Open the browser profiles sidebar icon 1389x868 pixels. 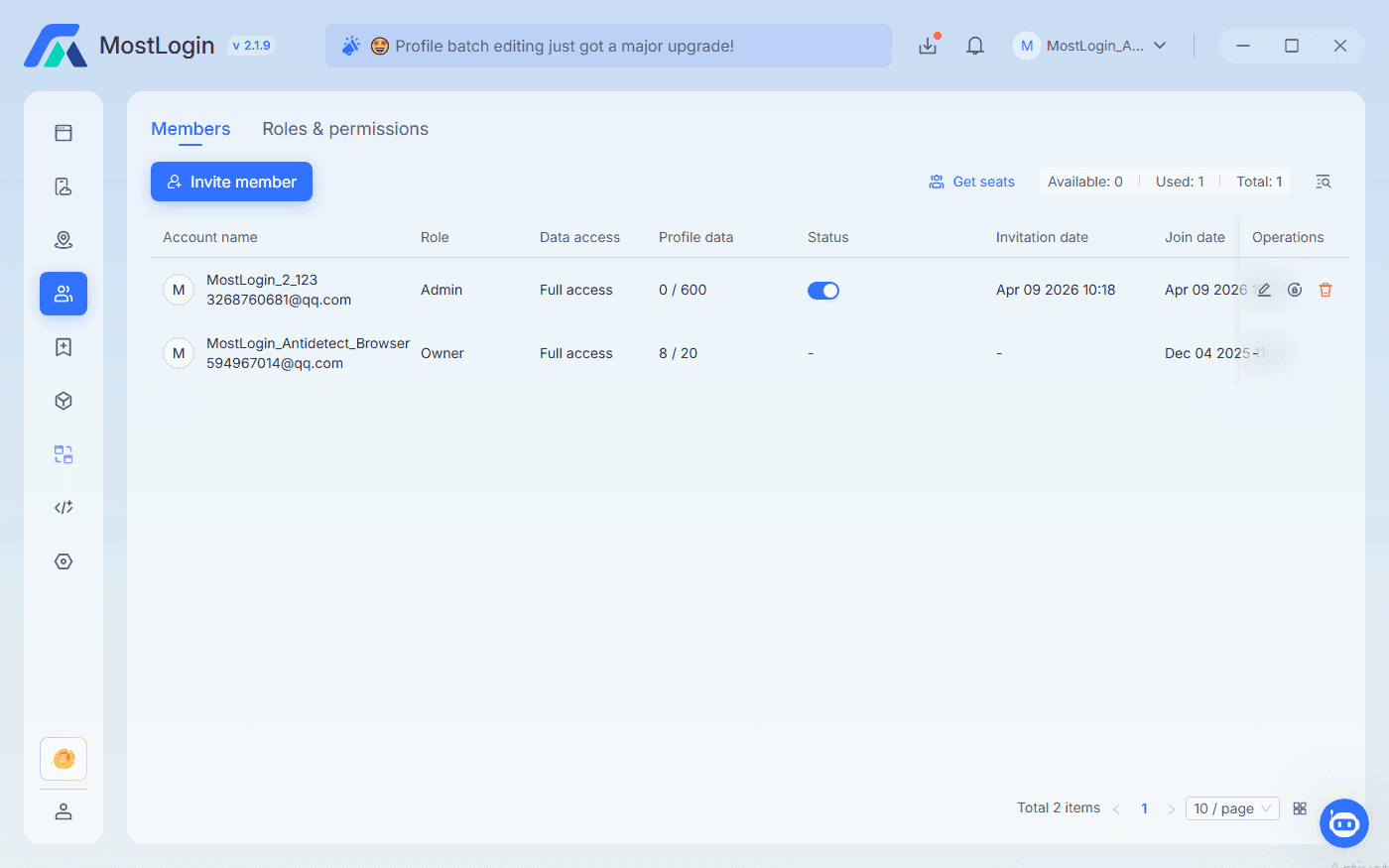(x=63, y=133)
